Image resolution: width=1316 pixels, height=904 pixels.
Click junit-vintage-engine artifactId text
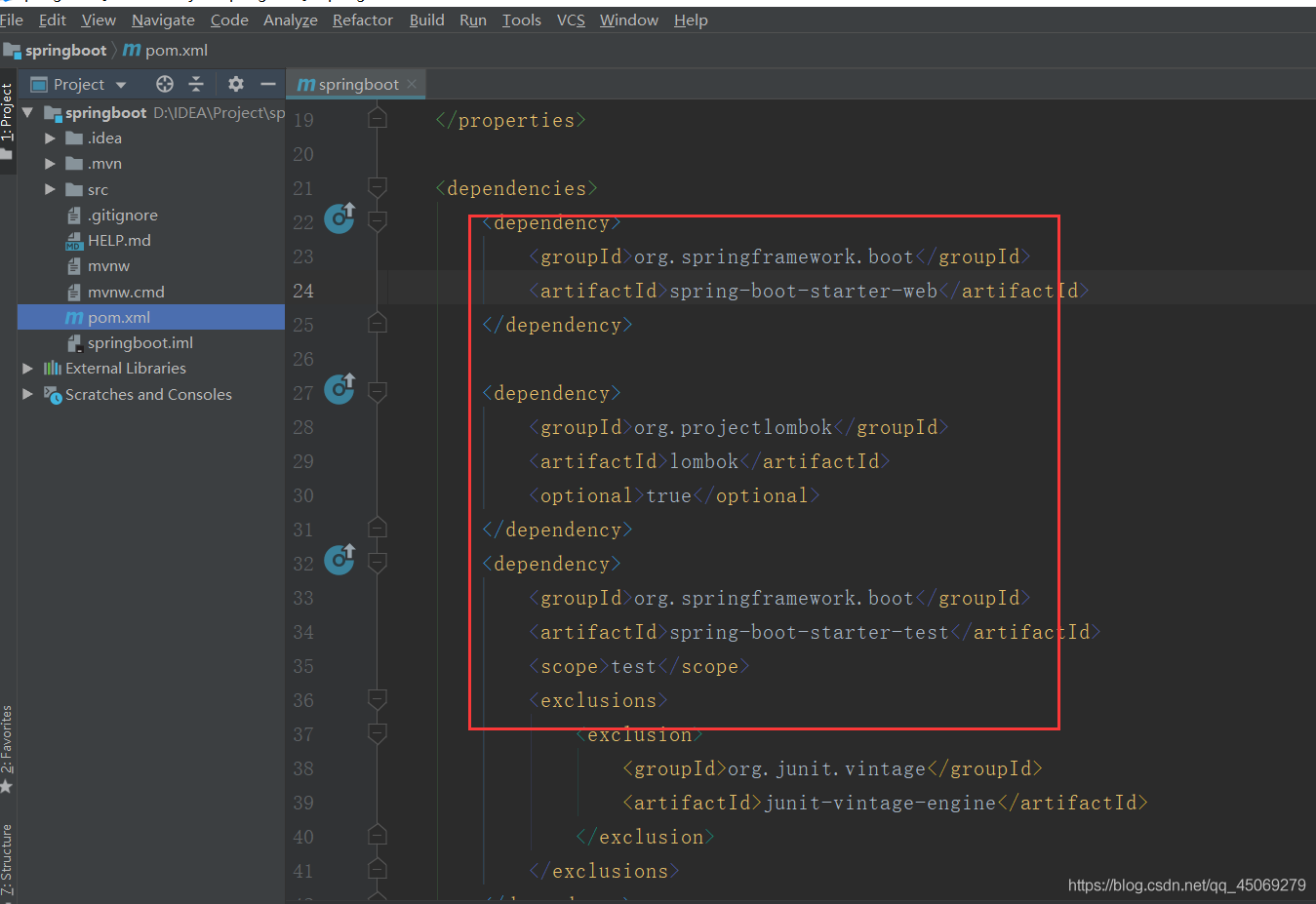click(880, 803)
